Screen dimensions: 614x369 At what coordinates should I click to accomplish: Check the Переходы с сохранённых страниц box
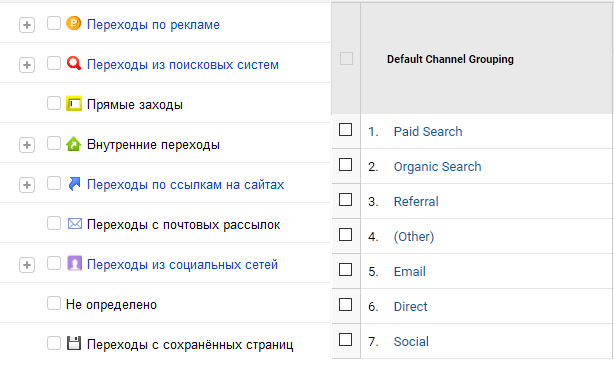pos(54,343)
